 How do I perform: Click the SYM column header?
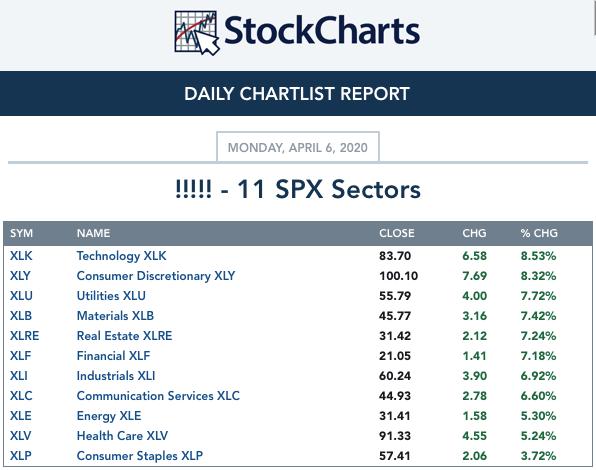(21, 233)
